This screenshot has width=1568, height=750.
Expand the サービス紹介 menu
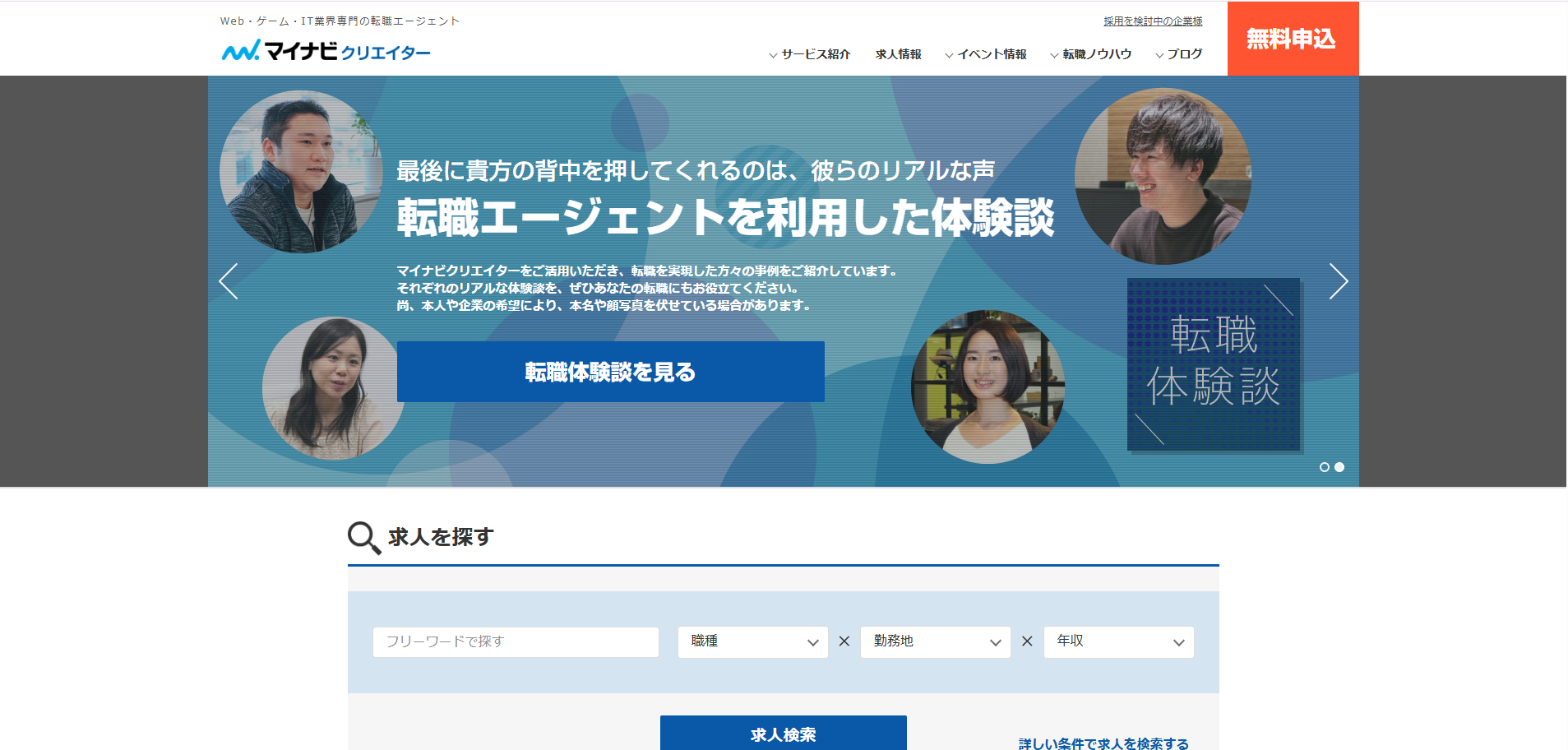tap(810, 54)
